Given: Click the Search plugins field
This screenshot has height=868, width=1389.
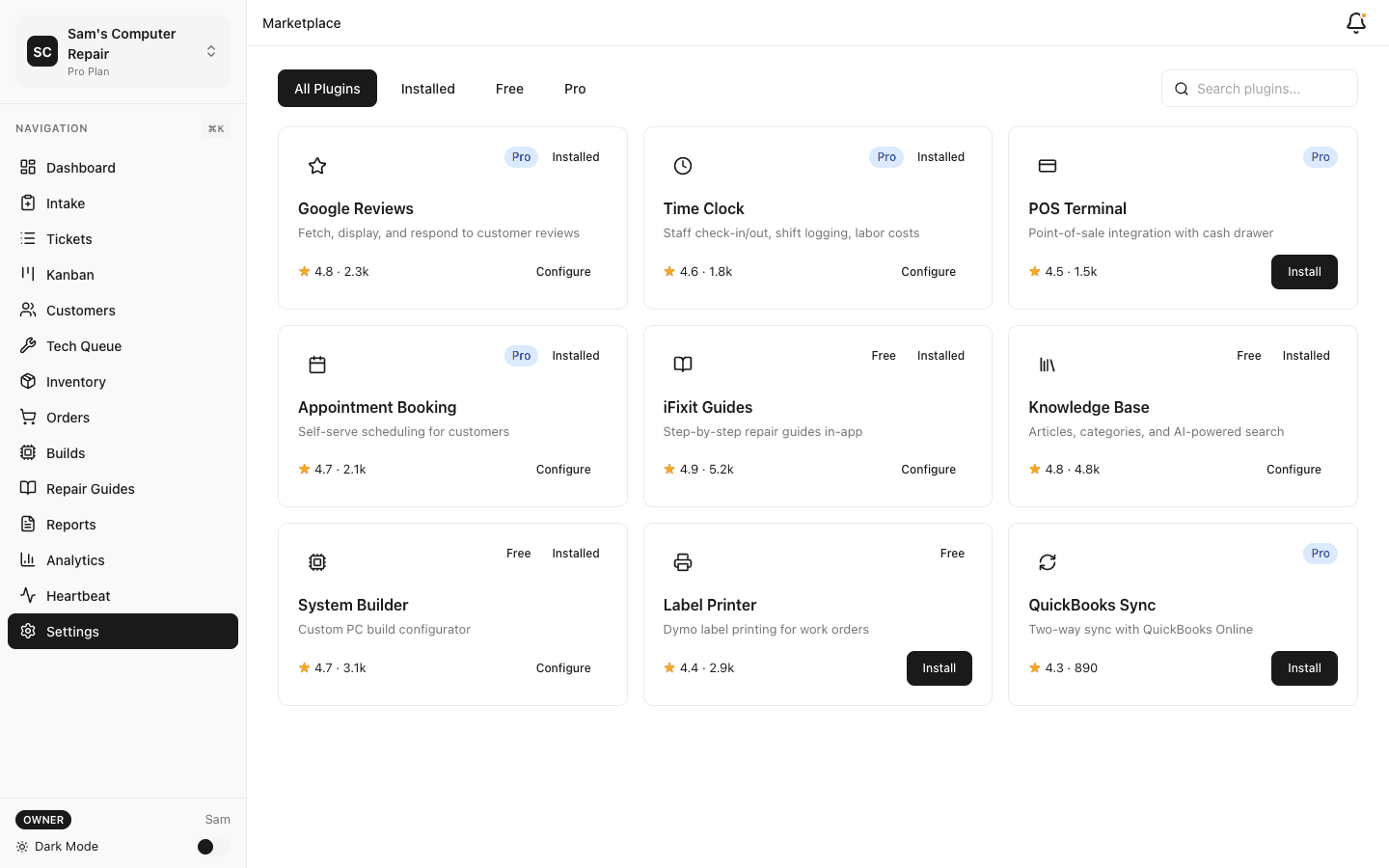Looking at the screenshot, I should pyautogui.click(x=1260, y=88).
